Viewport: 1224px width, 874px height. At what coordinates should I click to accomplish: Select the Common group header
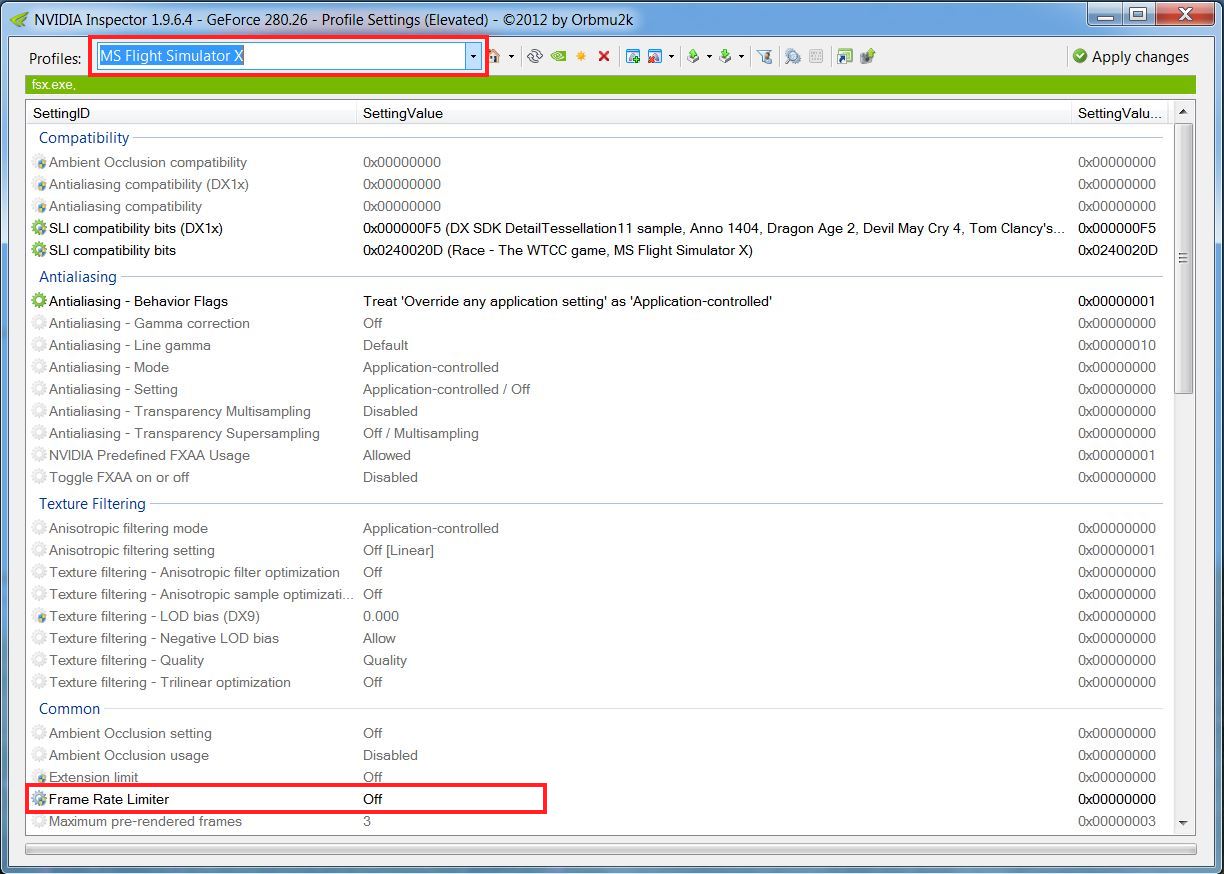(70, 709)
